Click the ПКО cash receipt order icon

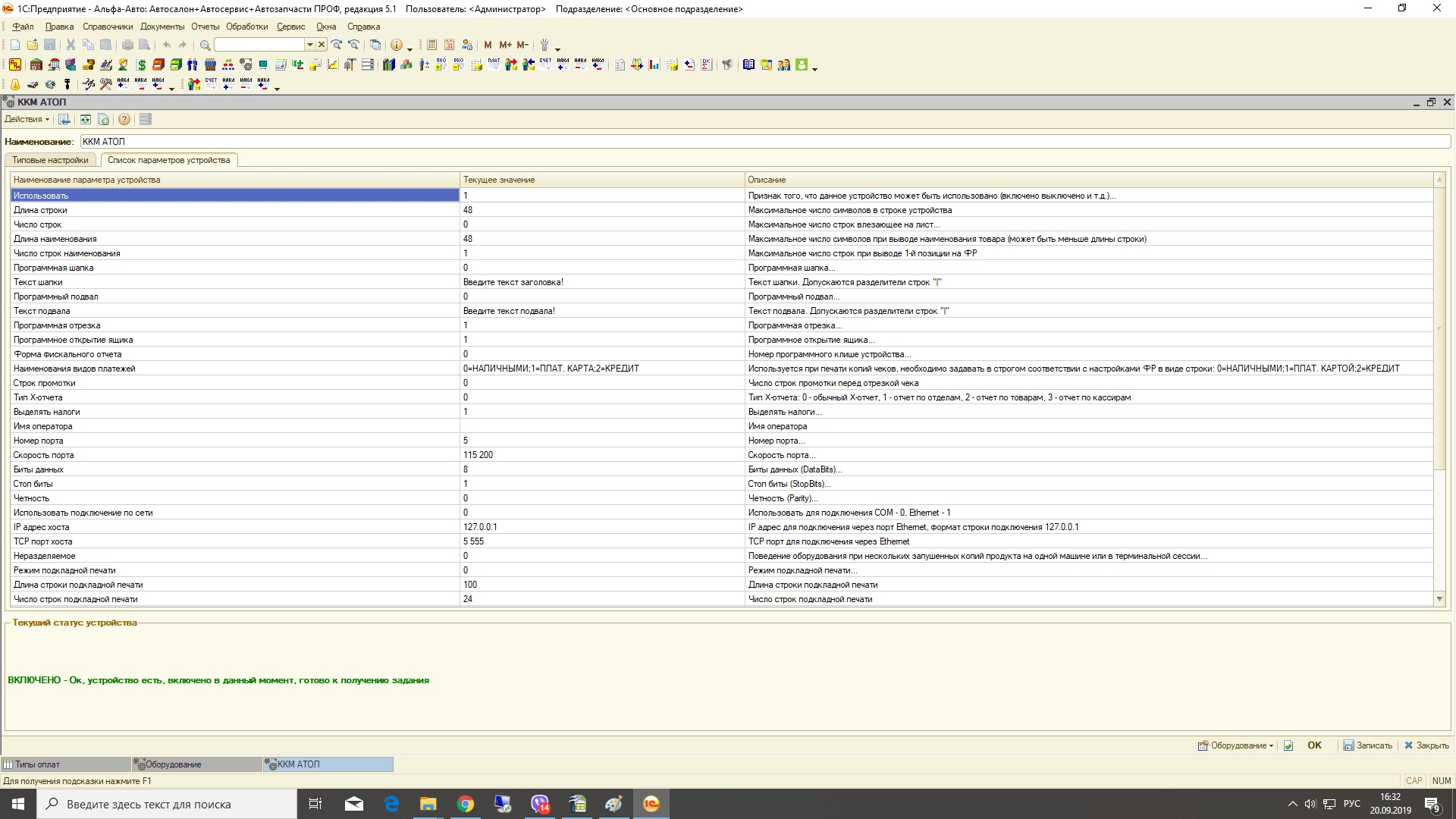(x=441, y=64)
